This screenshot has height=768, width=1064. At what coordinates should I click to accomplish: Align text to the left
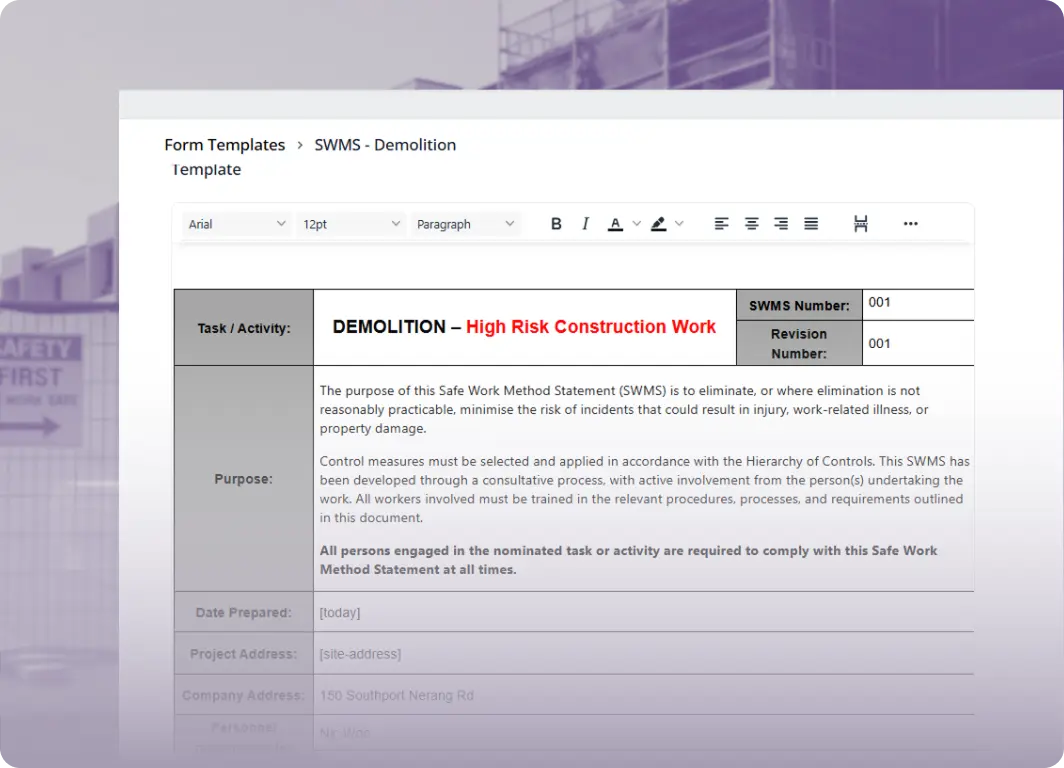pos(721,223)
